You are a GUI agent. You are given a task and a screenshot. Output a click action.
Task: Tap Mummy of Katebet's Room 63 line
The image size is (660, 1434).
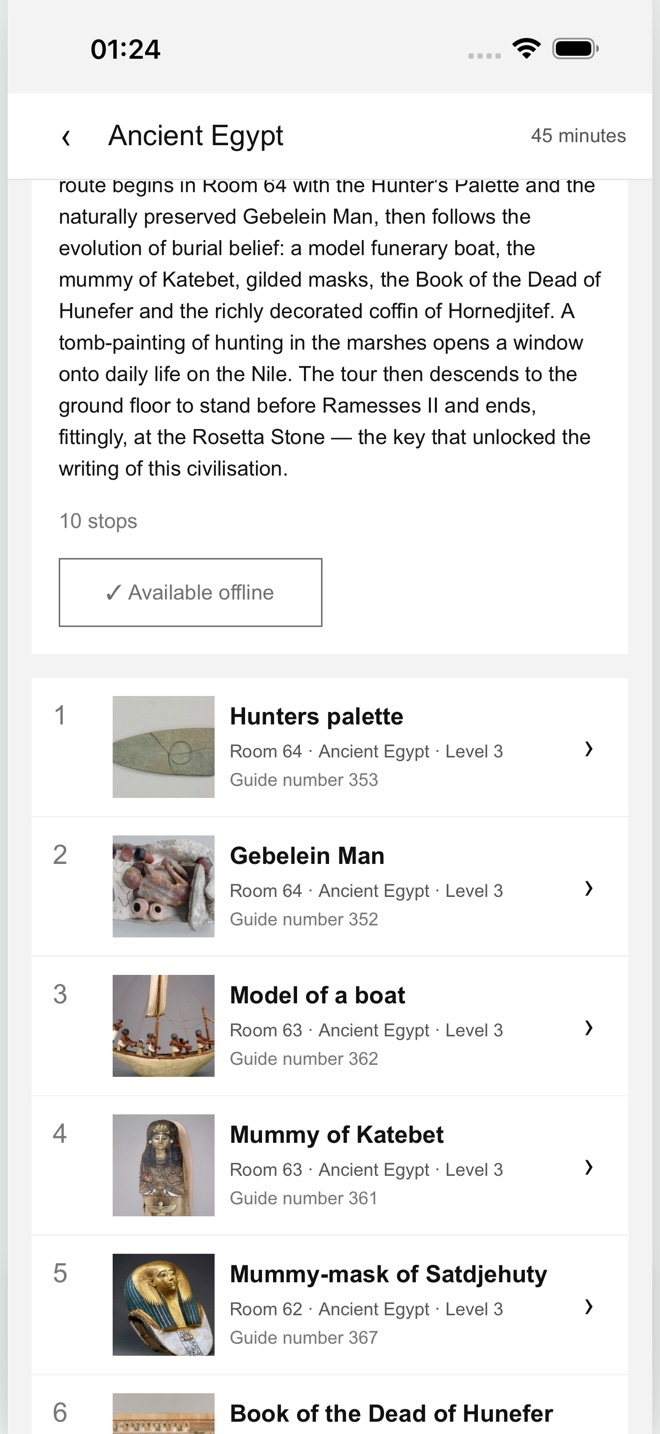point(366,1170)
